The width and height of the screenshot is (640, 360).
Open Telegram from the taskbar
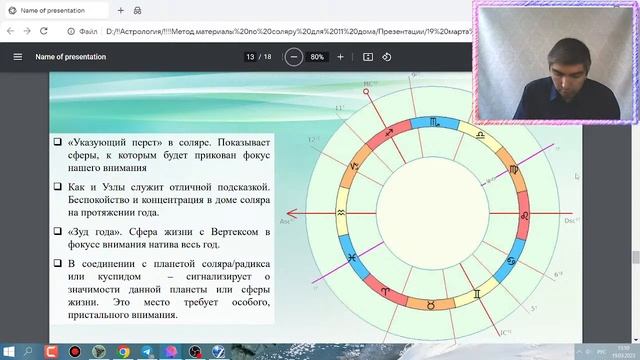(147, 351)
